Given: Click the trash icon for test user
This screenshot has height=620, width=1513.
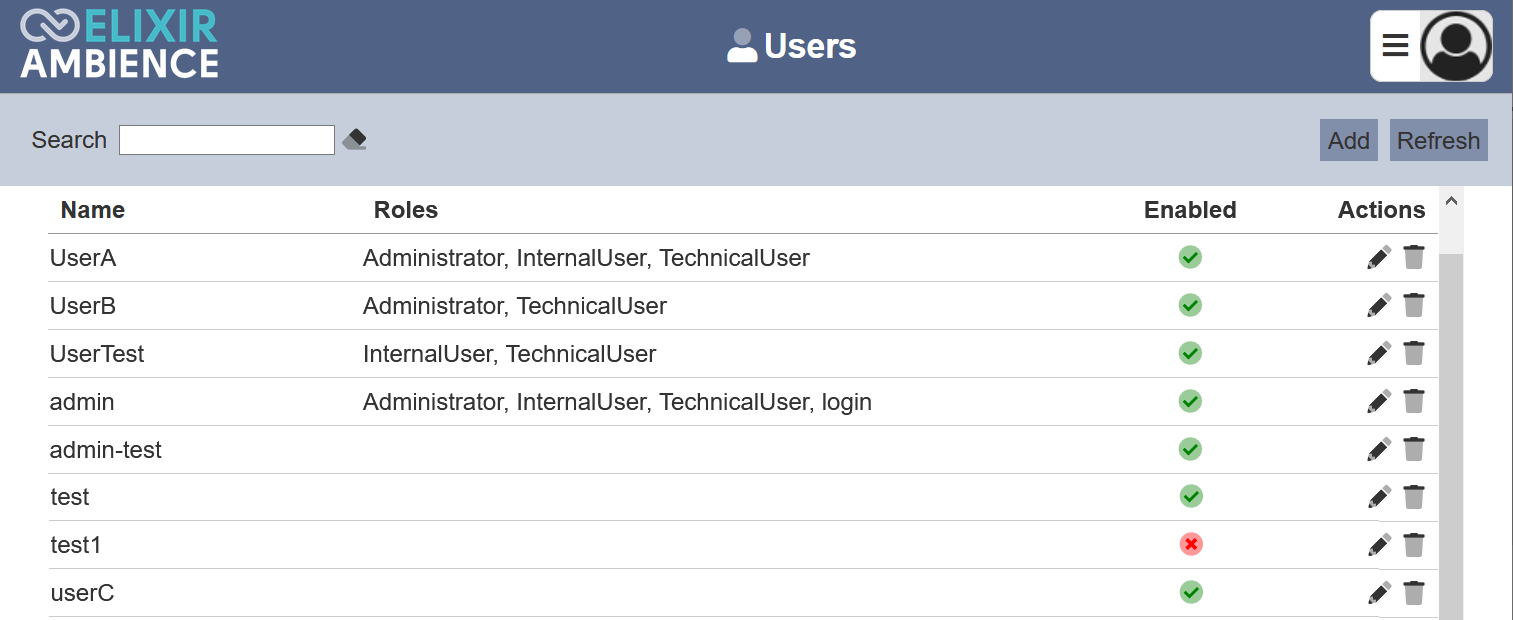Looking at the screenshot, I should pyautogui.click(x=1413, y=497).
